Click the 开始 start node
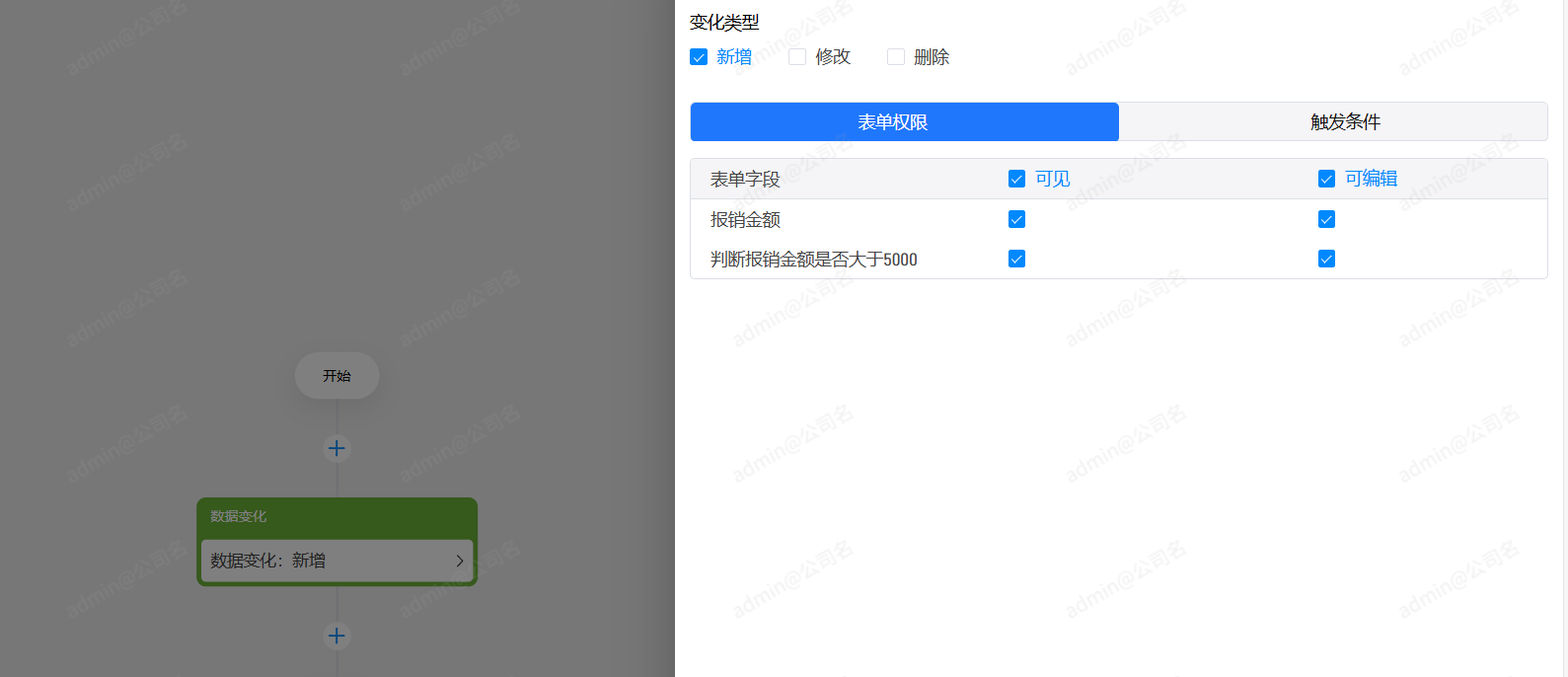1568x677 pixels. [336, 376]
